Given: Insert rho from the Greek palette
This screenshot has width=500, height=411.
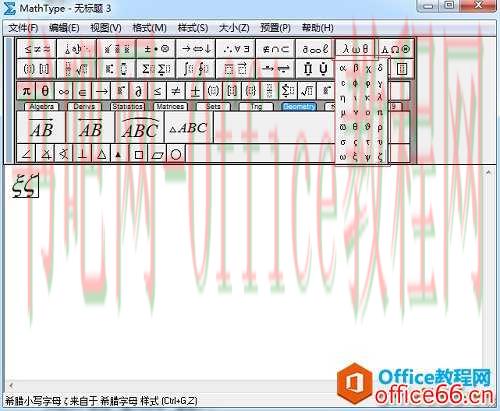Looking at the screenshot, I should 380,127.
